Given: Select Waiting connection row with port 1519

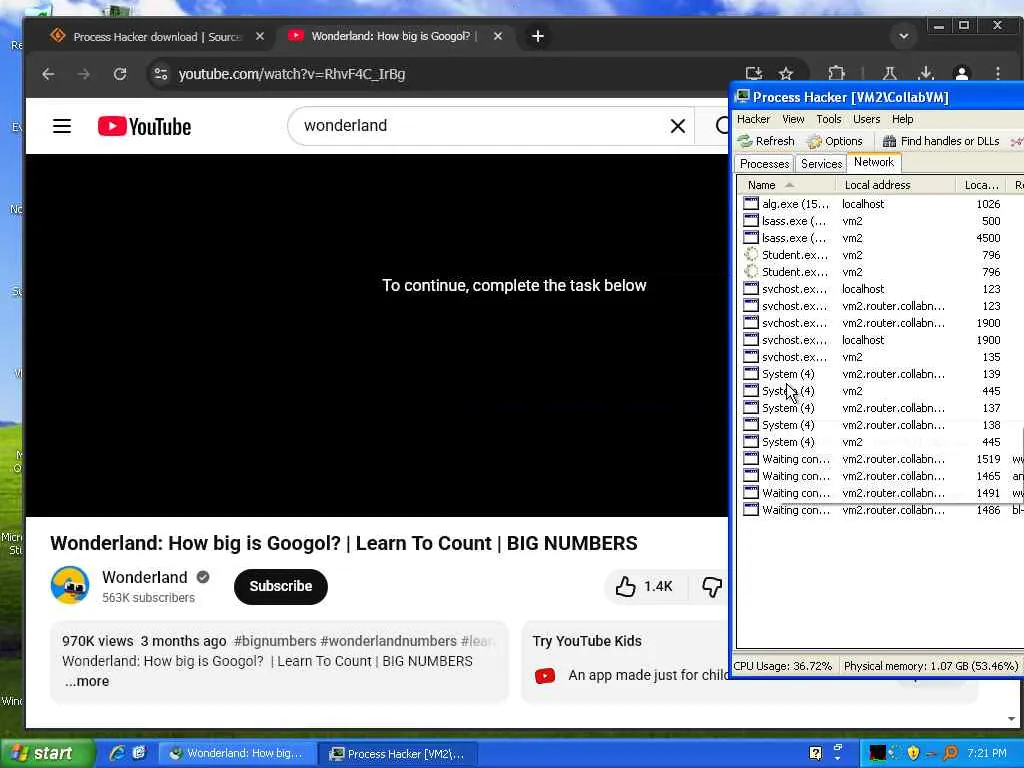Looking at the screenshot, I should pos(879,458).
